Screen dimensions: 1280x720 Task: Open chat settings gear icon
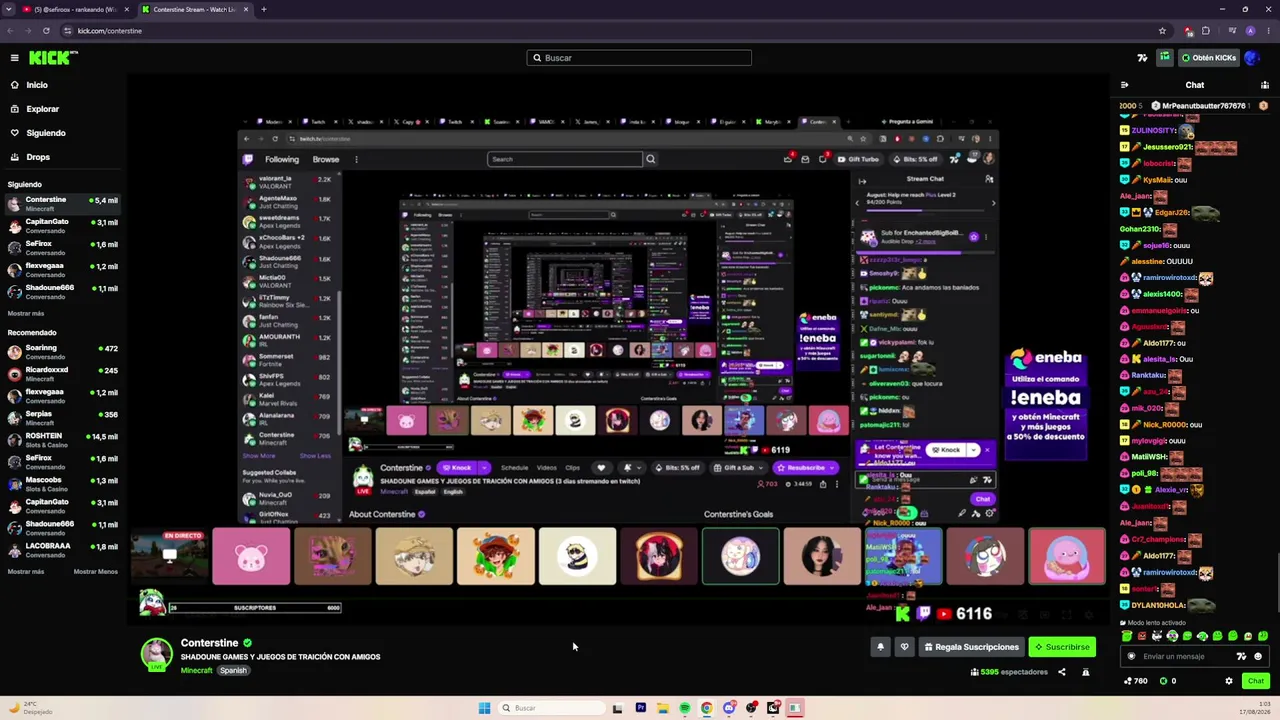pos(1229,681)
